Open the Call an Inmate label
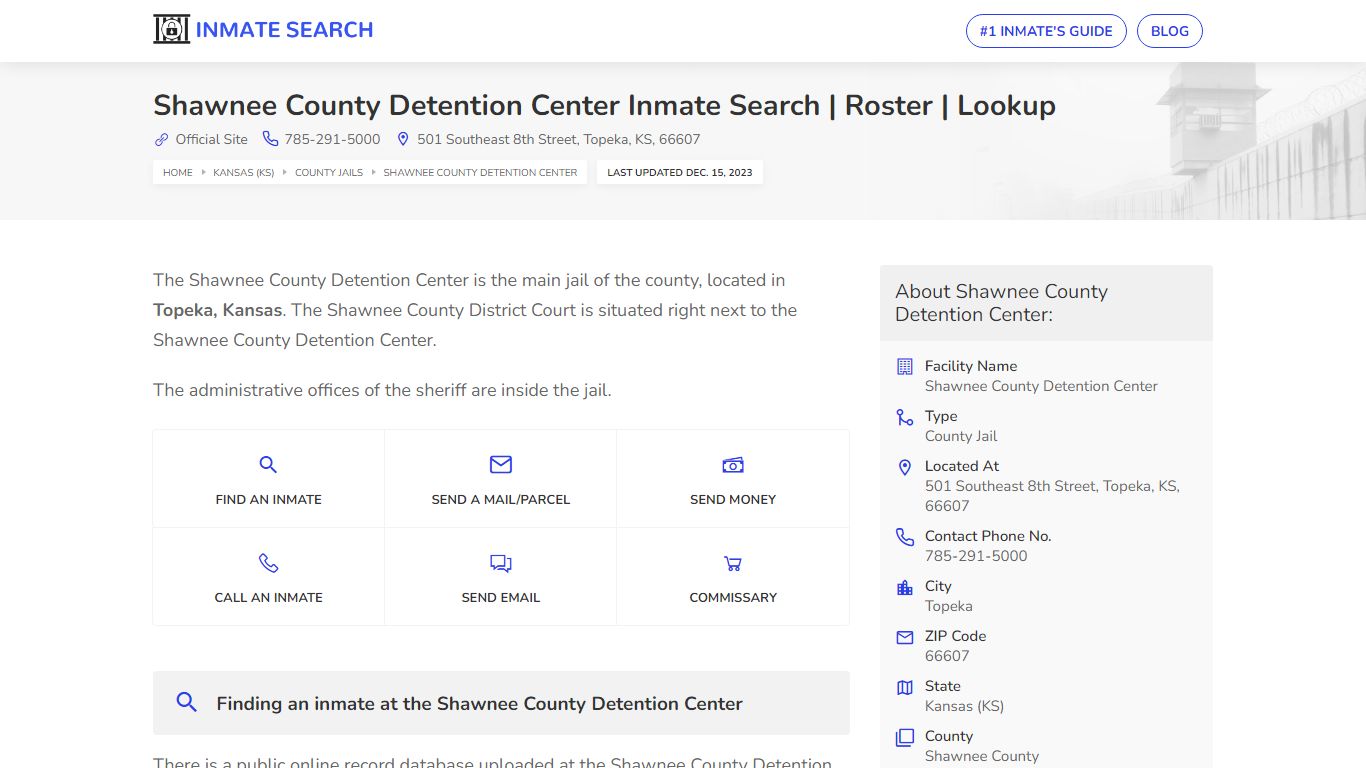The height and width of the screenshot is (768, 1366). [x=269, y=597]
